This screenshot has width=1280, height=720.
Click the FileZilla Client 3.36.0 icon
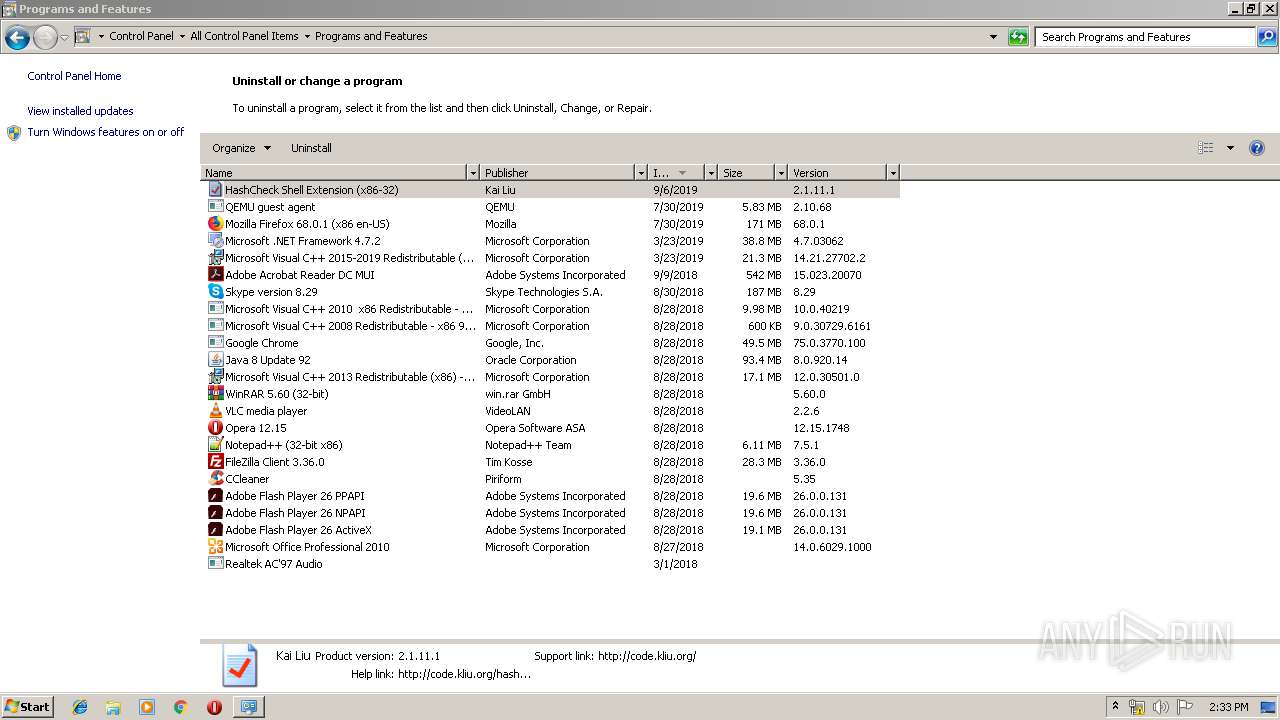click(215, 461)
